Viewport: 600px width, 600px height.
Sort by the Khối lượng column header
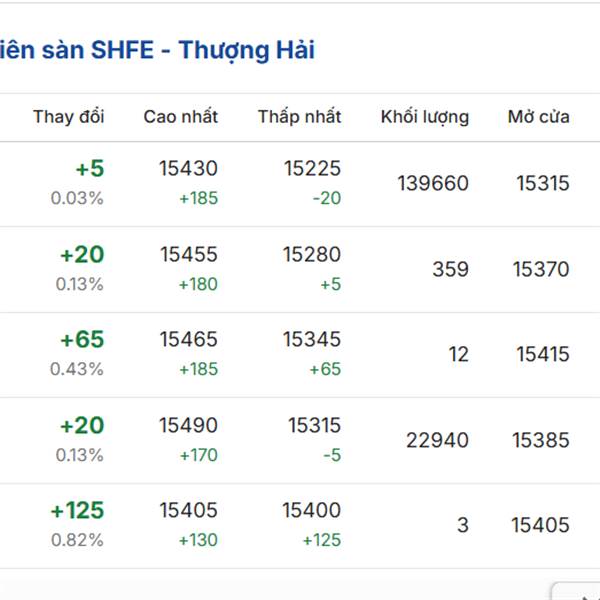425,117
